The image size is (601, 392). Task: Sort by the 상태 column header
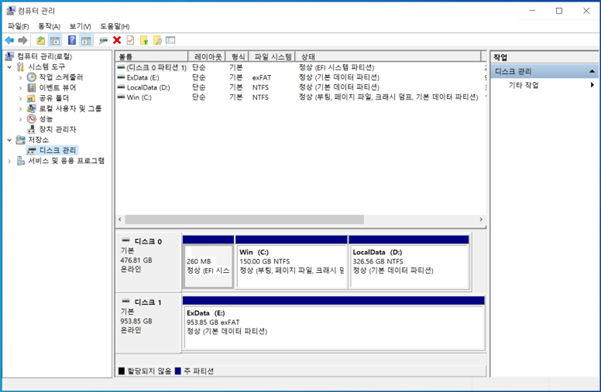pyautogui.click(x=388, y=56)
